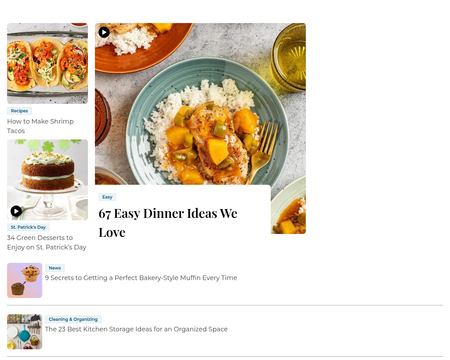450x360 pixels.
Task: Click the glass of drink in hero image
Action: point(289,57)
